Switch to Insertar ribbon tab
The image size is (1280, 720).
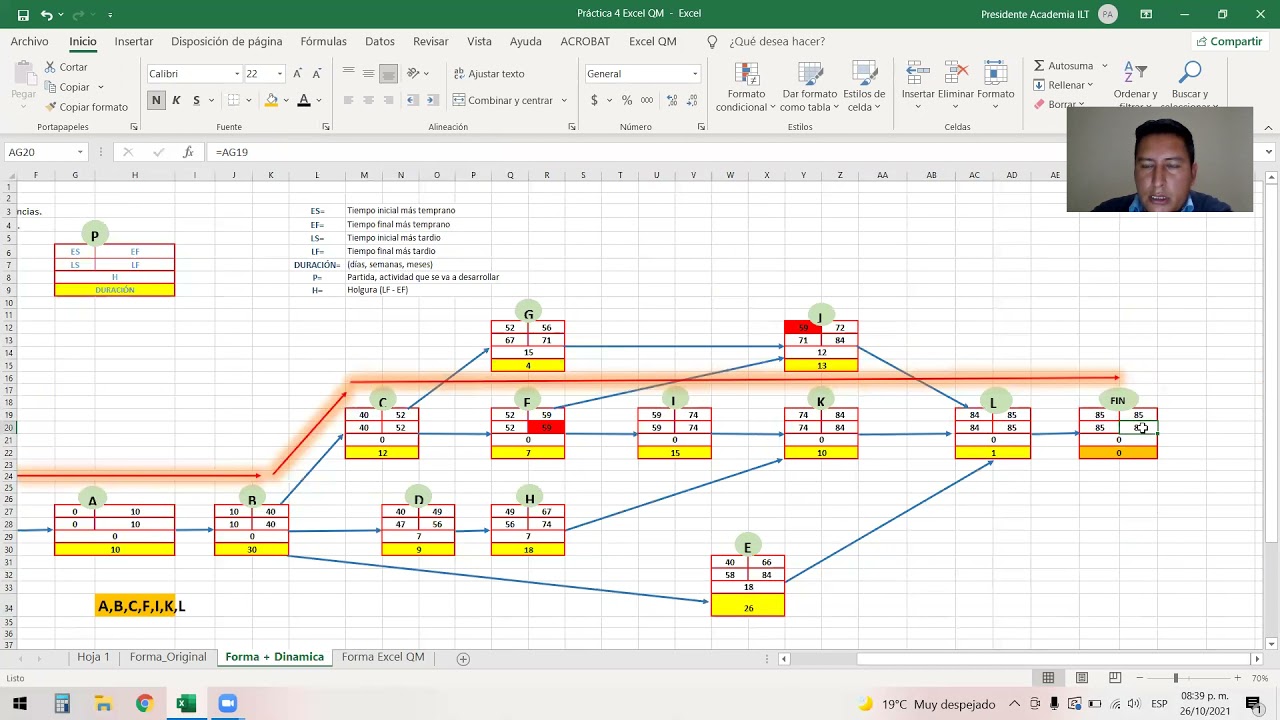click(x=134, y=42)
